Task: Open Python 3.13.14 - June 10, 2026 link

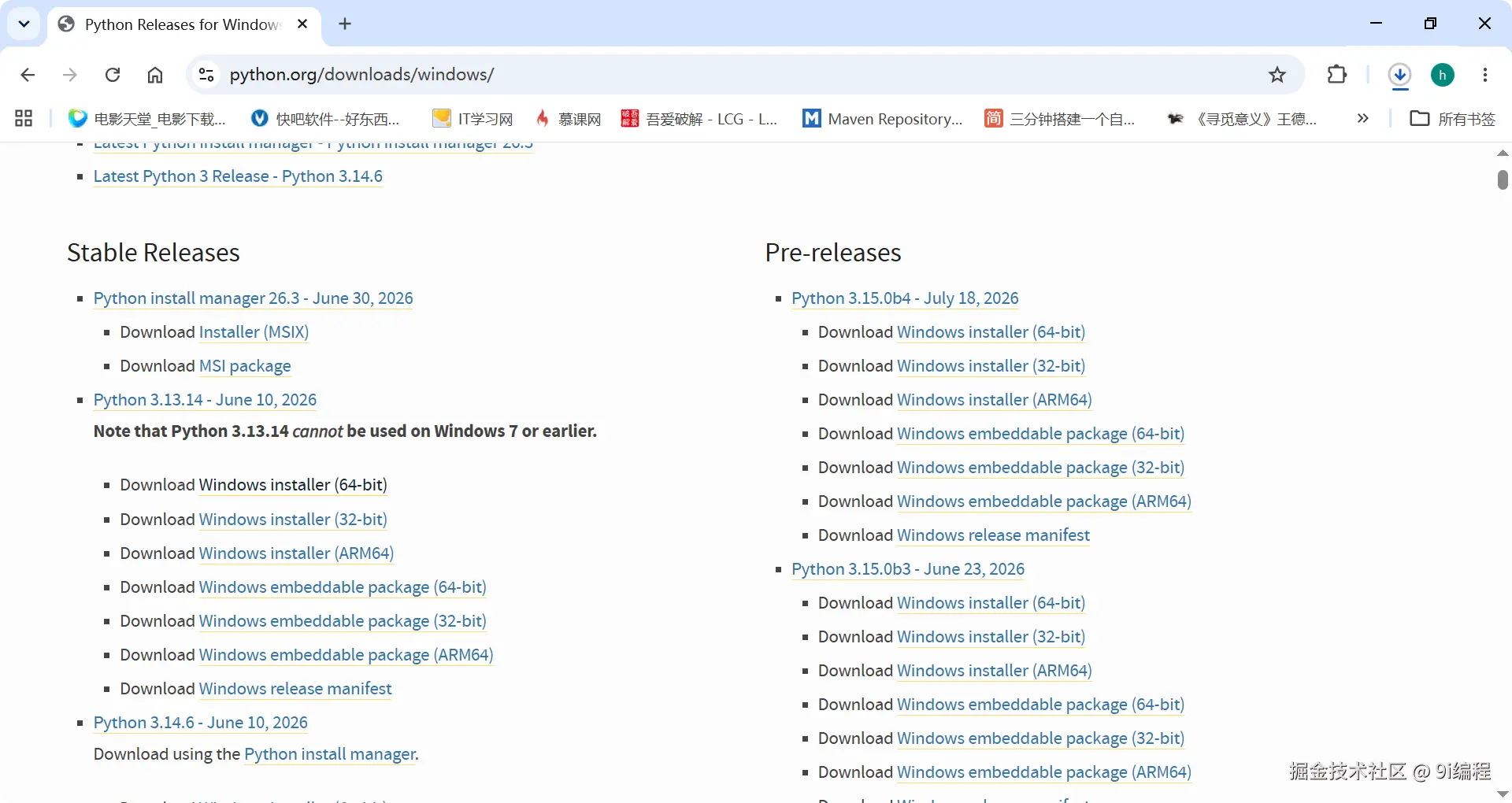Action: pyautogui.click(x=205, y=400)
